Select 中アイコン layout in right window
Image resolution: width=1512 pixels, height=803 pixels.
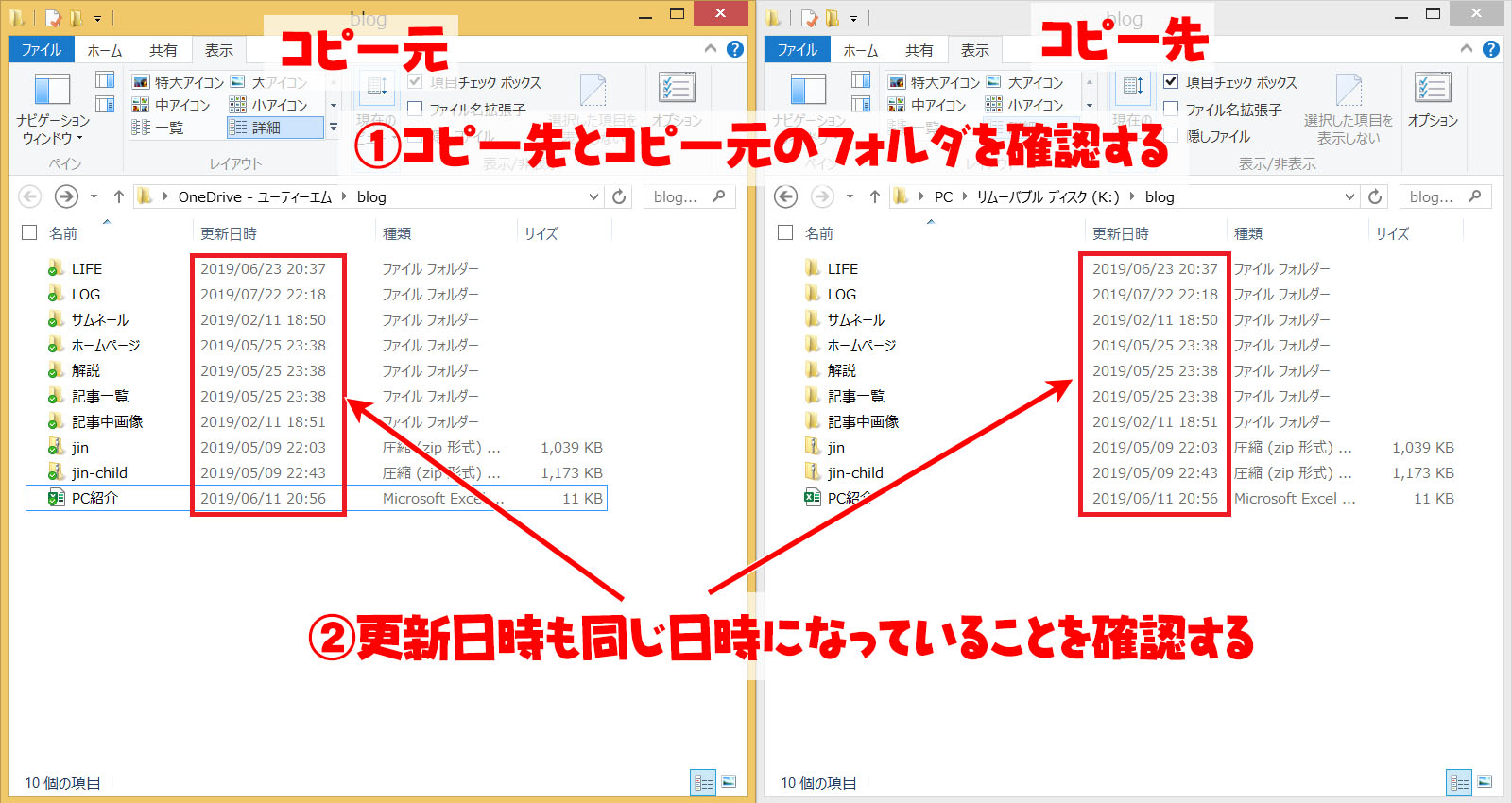928,105
